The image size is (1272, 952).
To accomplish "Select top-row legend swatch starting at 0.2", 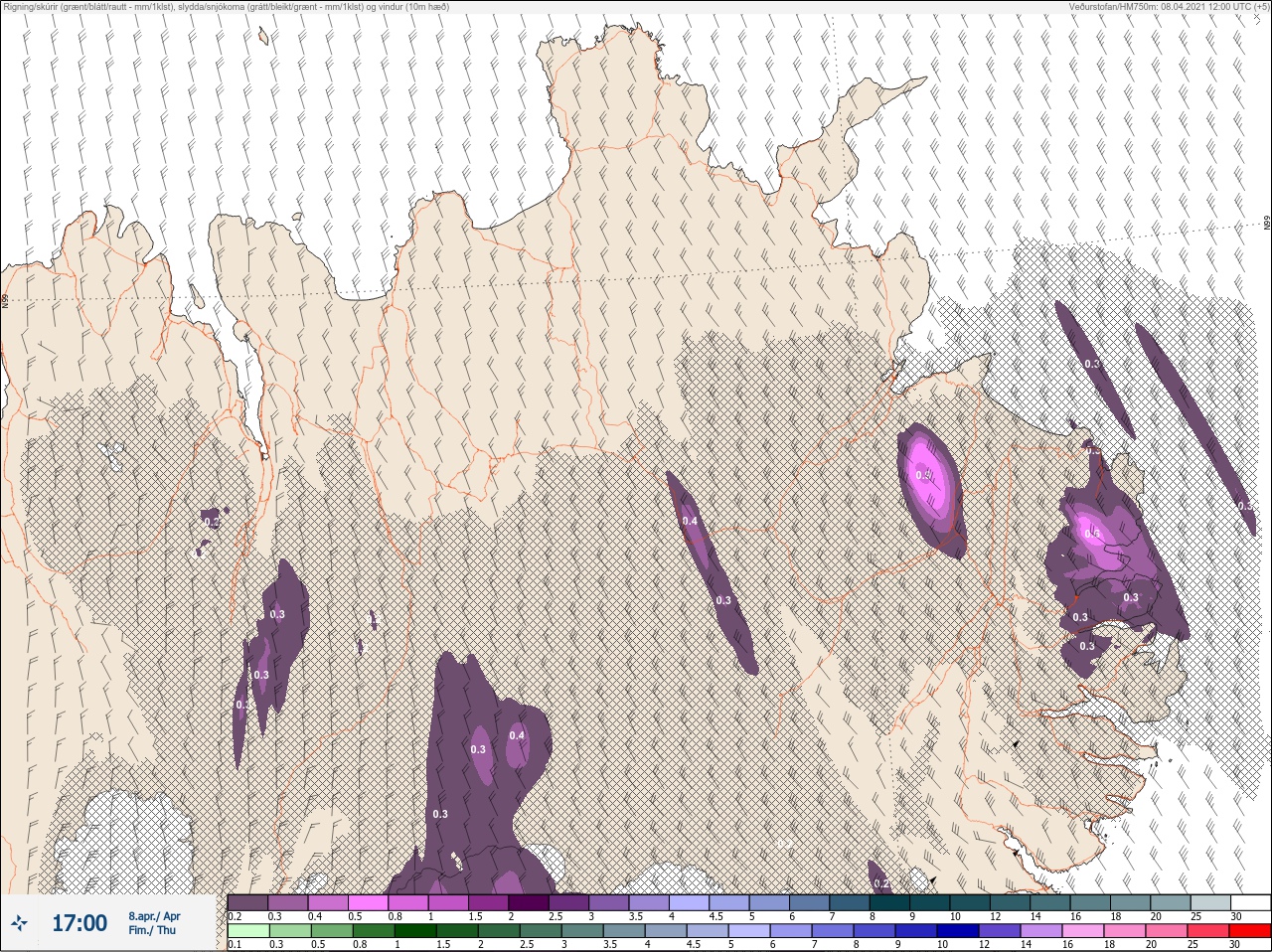I will pos(247,902).
